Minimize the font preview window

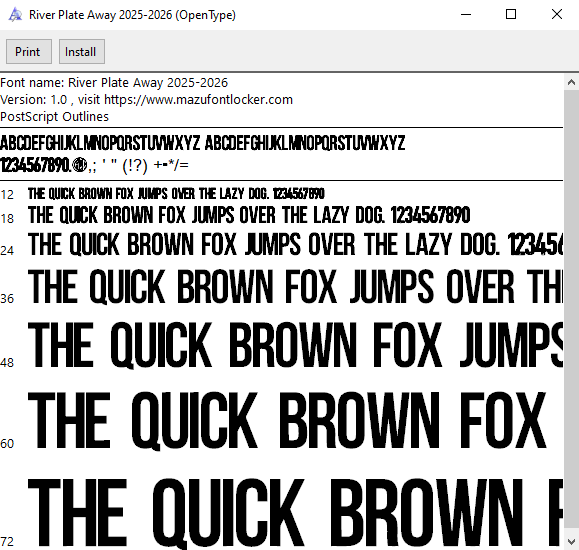[x=466, y=15]
